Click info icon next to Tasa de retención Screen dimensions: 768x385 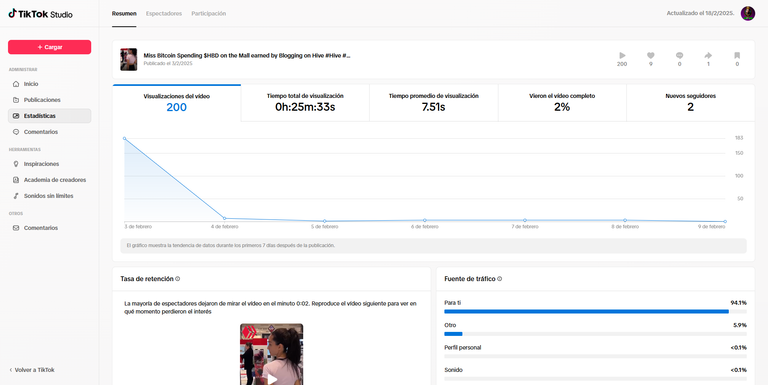coord(178,279)
